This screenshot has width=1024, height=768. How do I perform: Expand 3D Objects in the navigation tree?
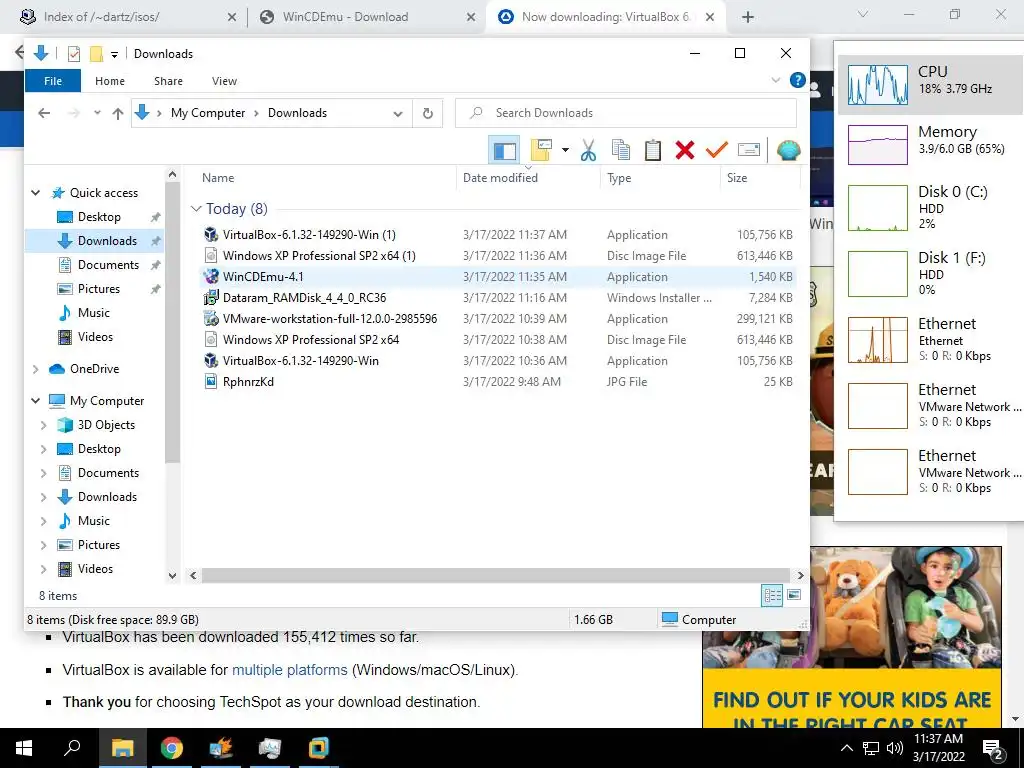44,425
